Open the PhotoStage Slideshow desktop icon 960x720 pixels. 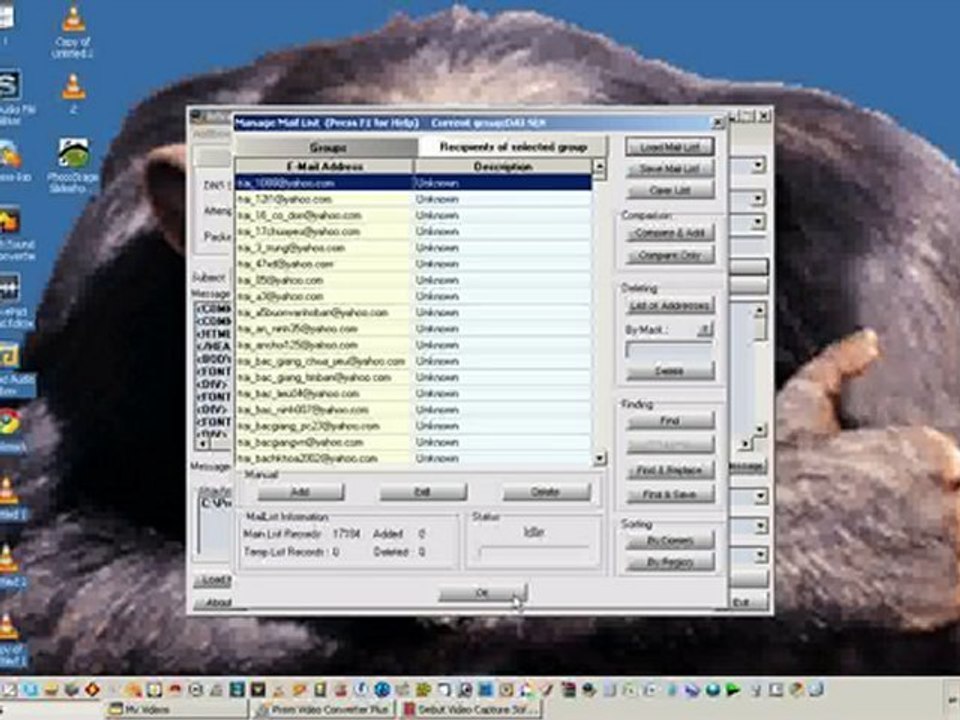pyautogui.click(x=73, y=165)
